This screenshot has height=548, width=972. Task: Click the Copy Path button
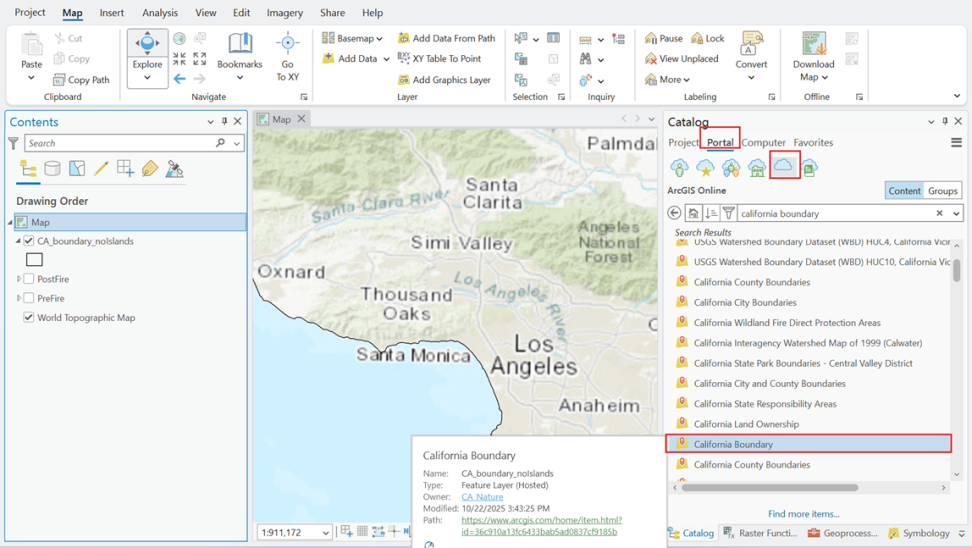[x=81, y=79]
